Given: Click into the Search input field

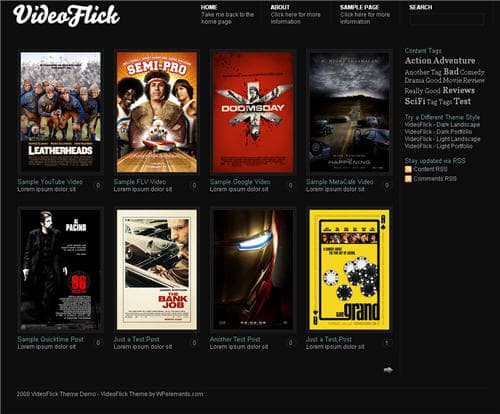Looking at the screenshot, I should (x=447, y=19).
